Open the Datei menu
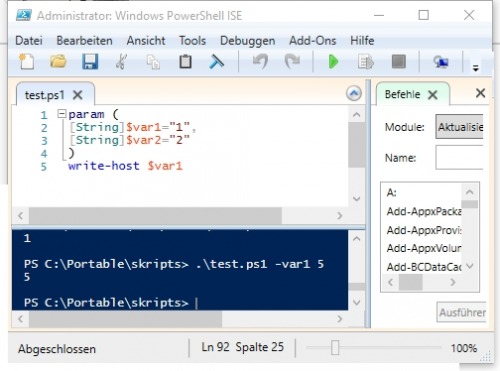The width and height of the screenshot is (500, 371). coord(29,41)
